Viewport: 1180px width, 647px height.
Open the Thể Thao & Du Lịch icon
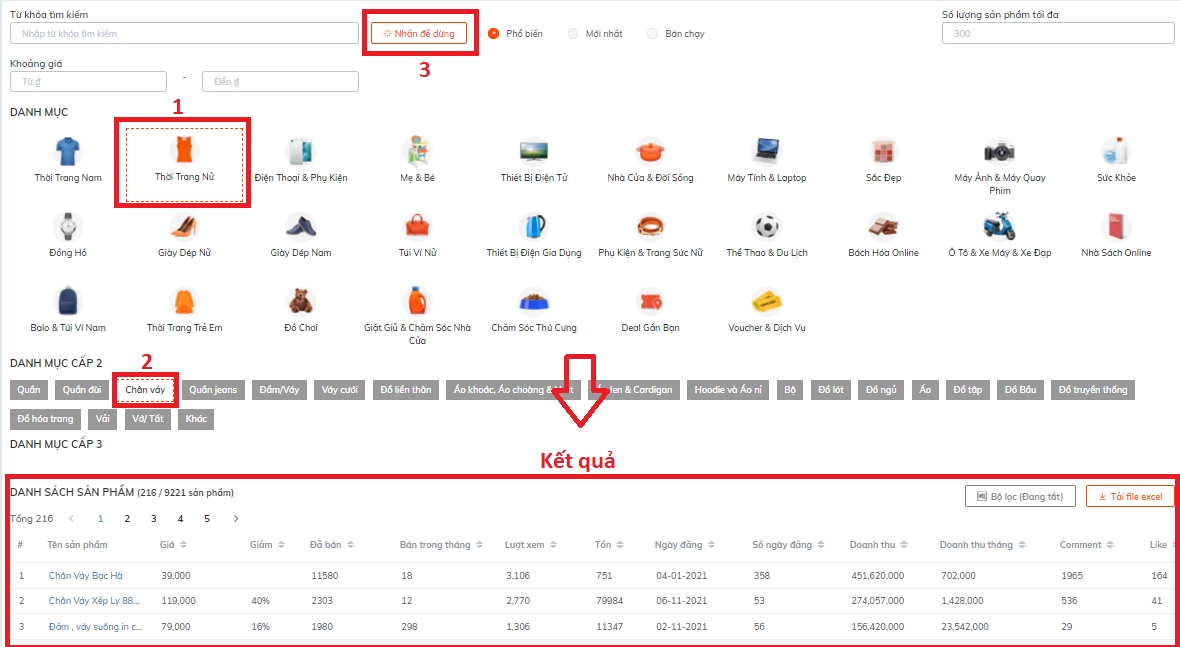coord(766,227)
